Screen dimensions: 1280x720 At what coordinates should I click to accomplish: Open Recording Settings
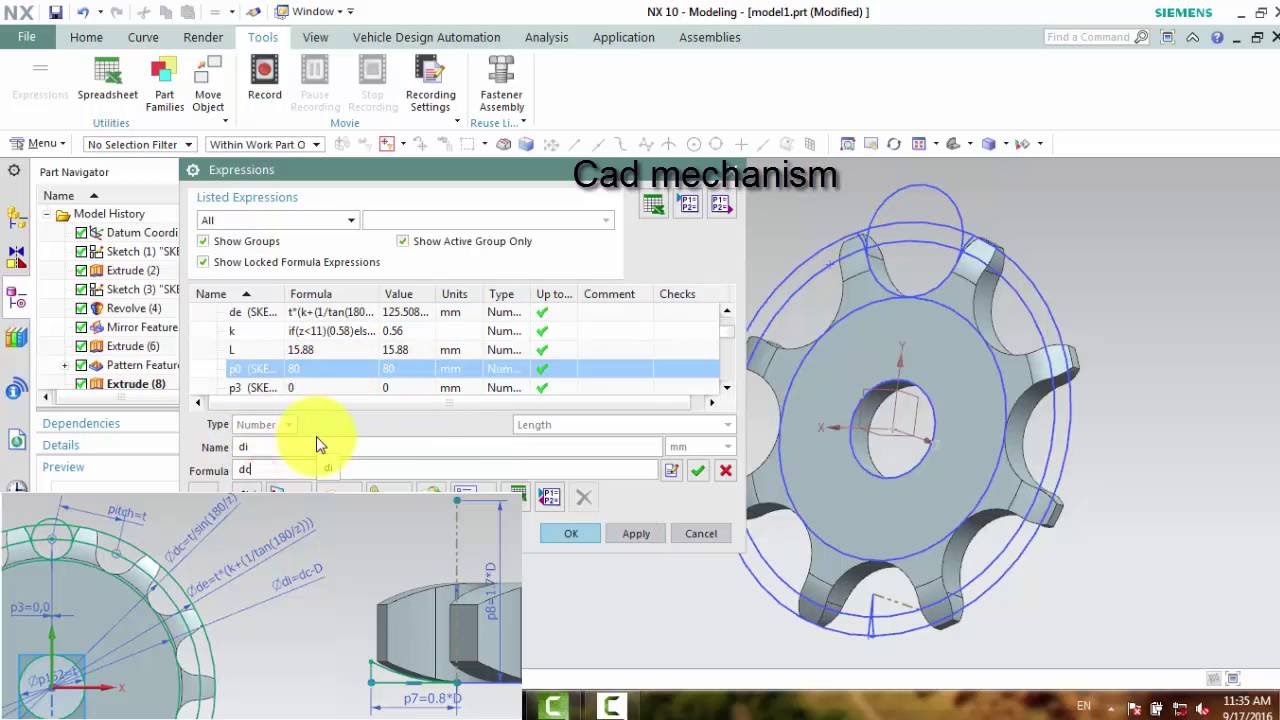[430, 84]
